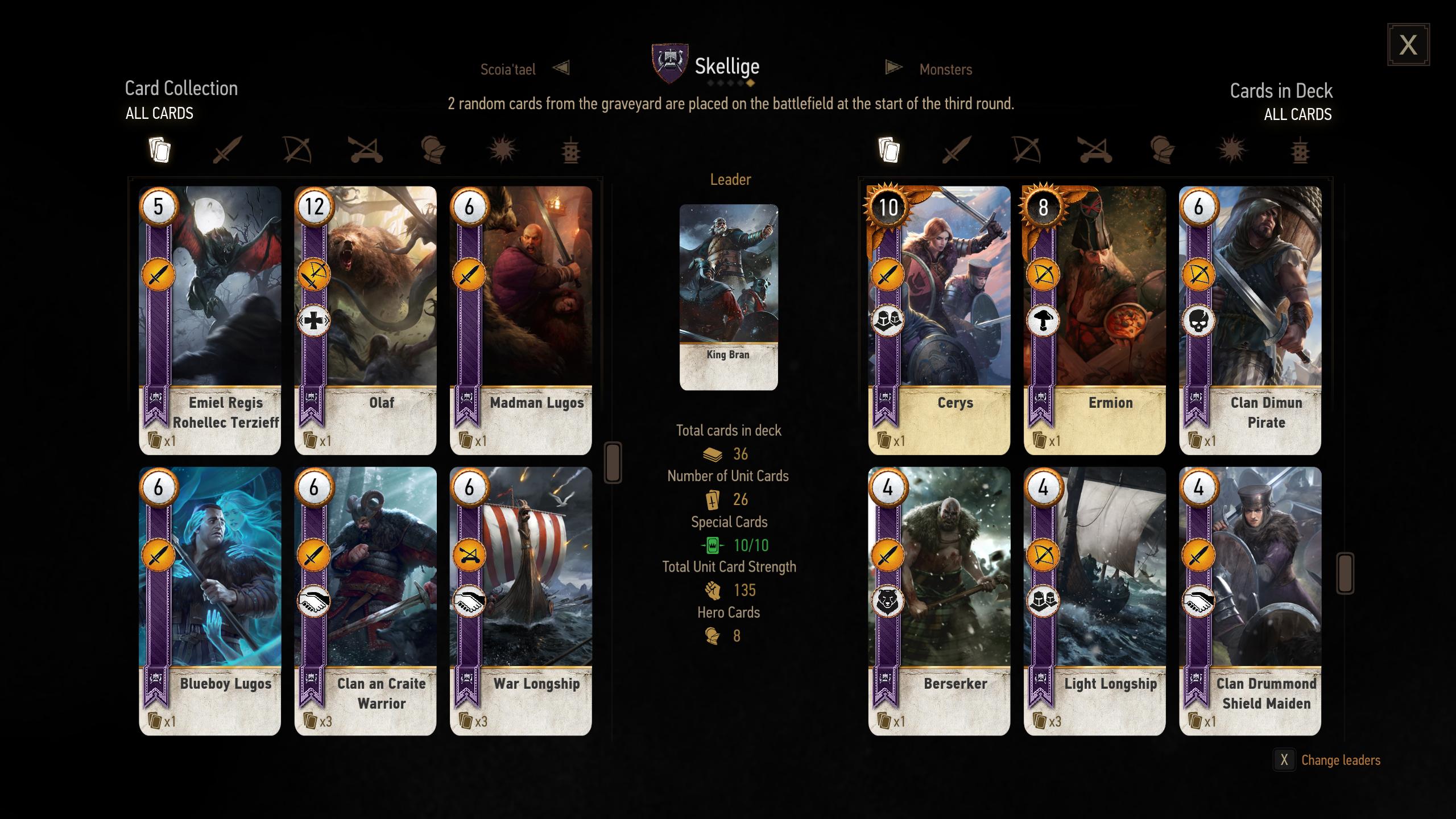Filter deck cards by siege catapult icon
The width and height of the screenshot is (1456, 819).
(1095, 150)
